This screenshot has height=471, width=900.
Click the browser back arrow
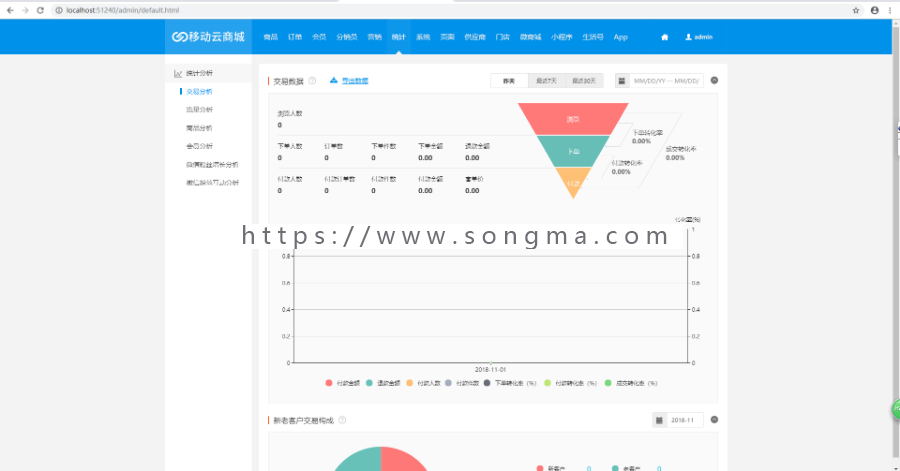[x=10, y=10]
